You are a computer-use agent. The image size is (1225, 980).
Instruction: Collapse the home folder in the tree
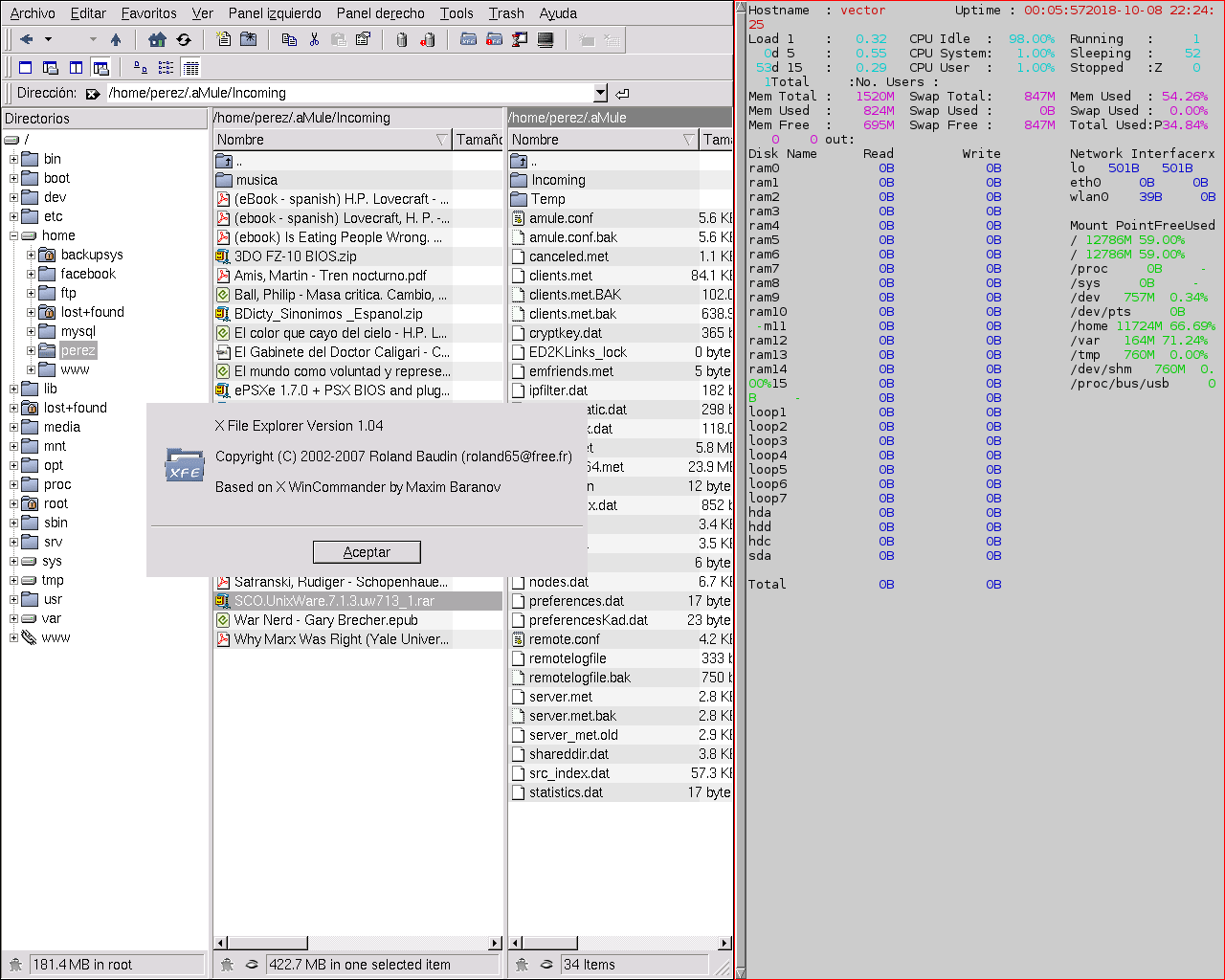point(13,235)
